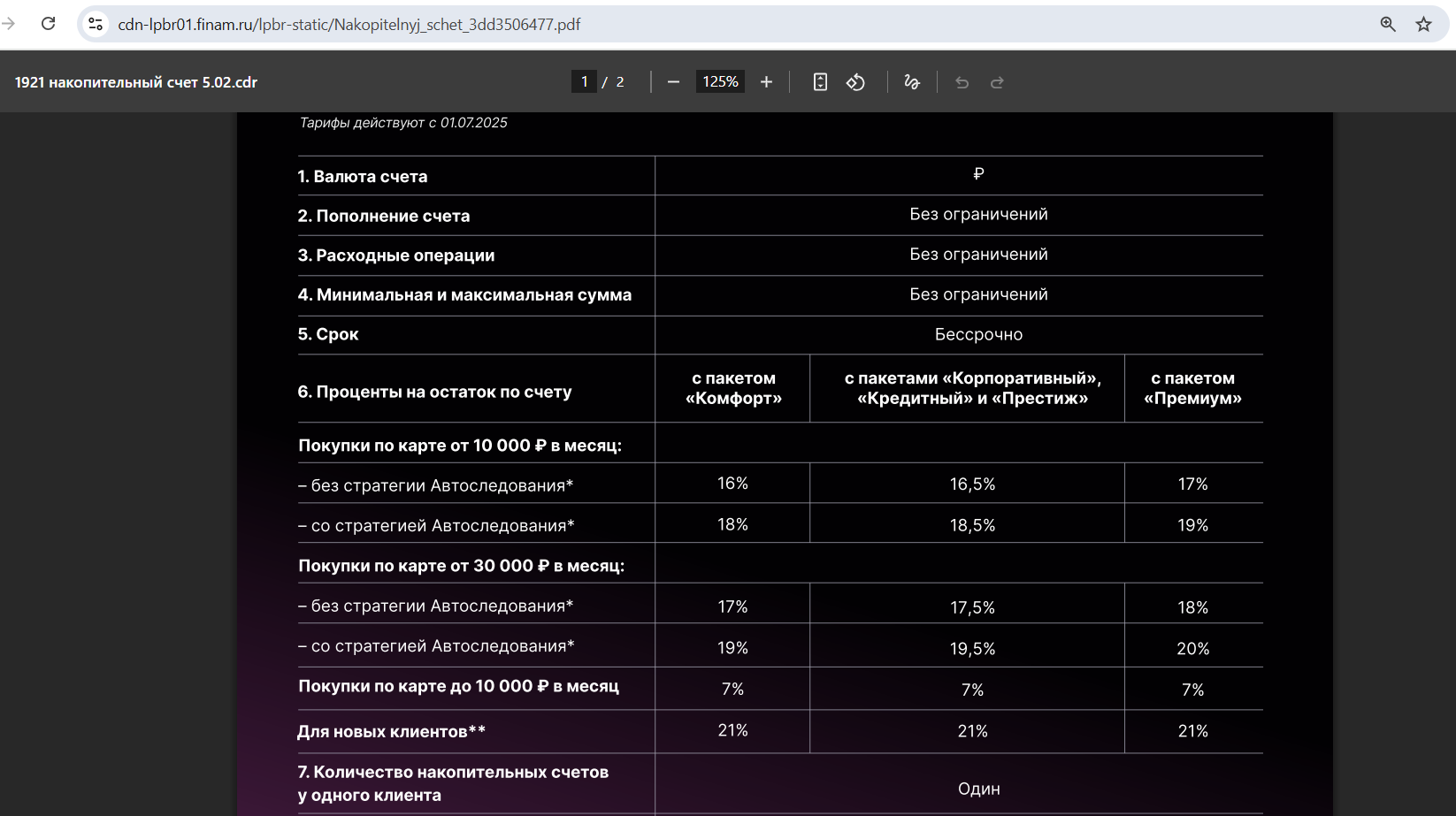The width and height of the screenshot is (1456, 816).
Task: Toggle fit to page icon
Action: (x=820, y=82)
